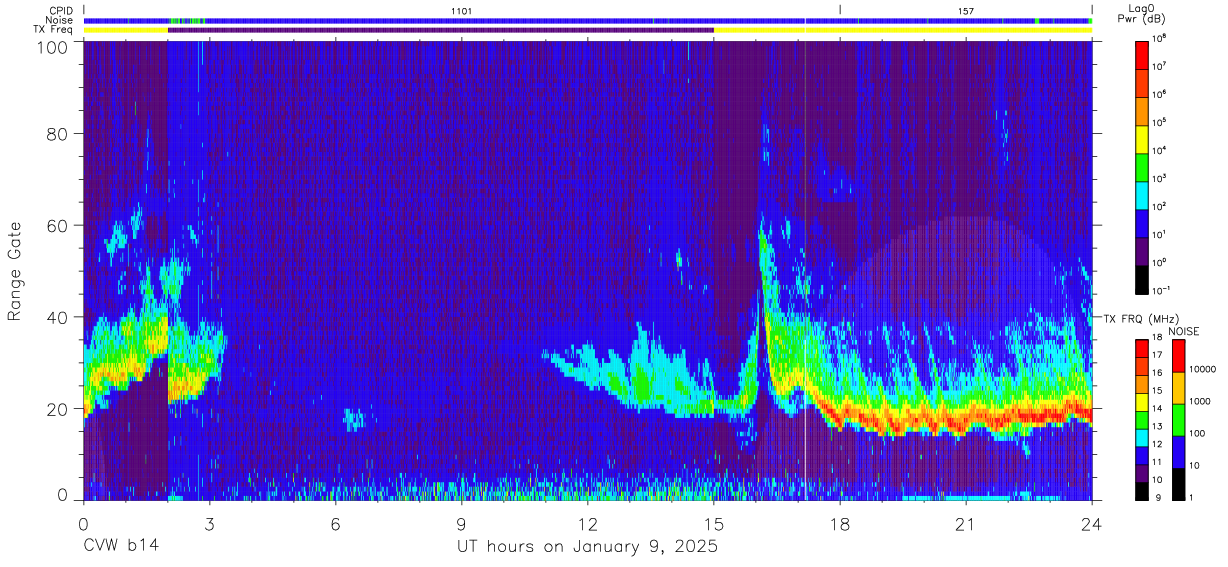Click the CPID label at top left
Image resolution: width=1228 pixels, height=567 pixels.
pos(60,10)
